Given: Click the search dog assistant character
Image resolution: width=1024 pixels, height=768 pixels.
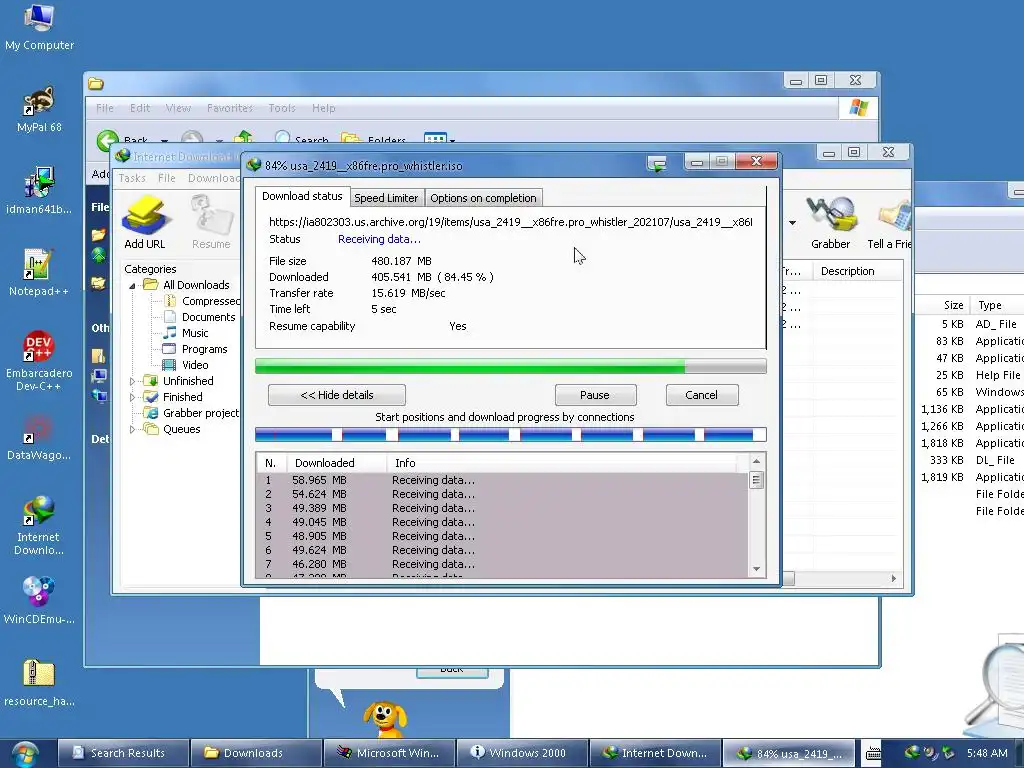Looking at the screenshot, I should pyautogui.click(x=385, y=719).
